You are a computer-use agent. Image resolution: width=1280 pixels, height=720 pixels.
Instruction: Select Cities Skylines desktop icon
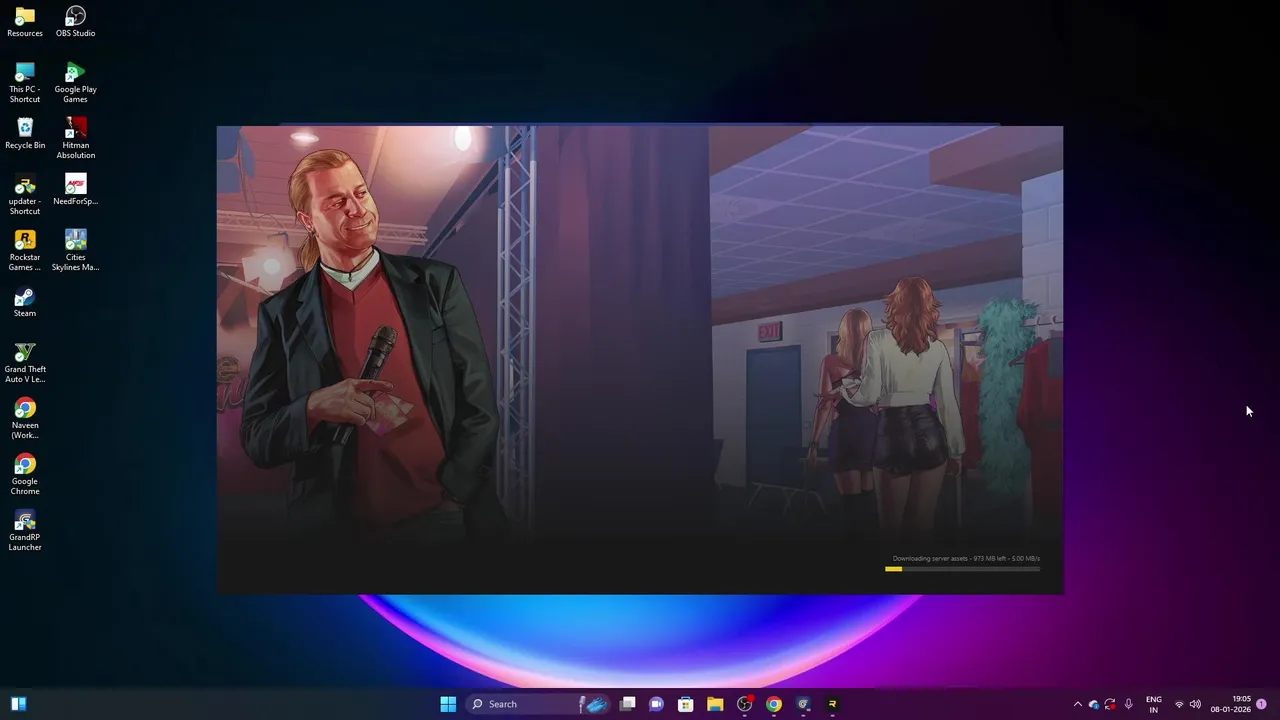(75, 251)
